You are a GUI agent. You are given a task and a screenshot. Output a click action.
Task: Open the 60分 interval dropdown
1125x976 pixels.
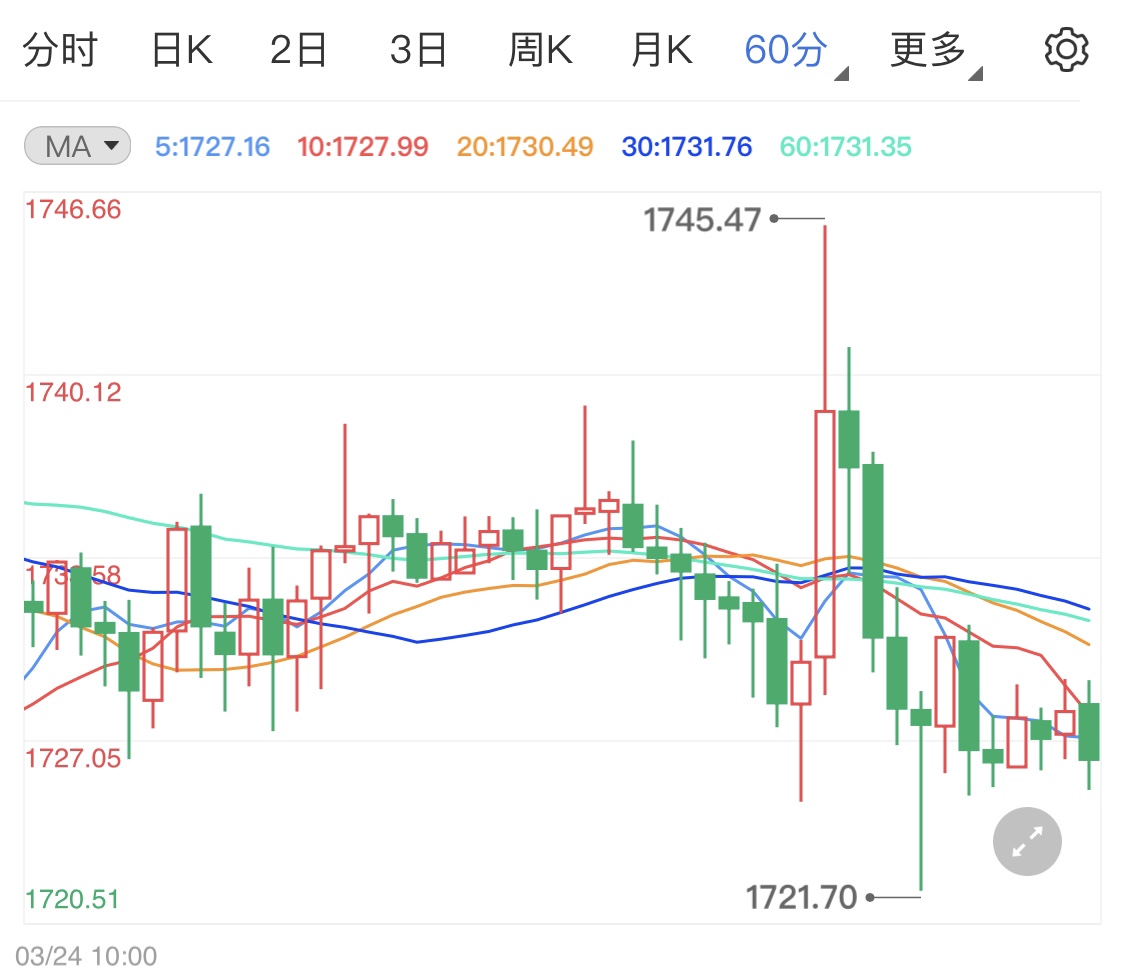tap(795, 52)
